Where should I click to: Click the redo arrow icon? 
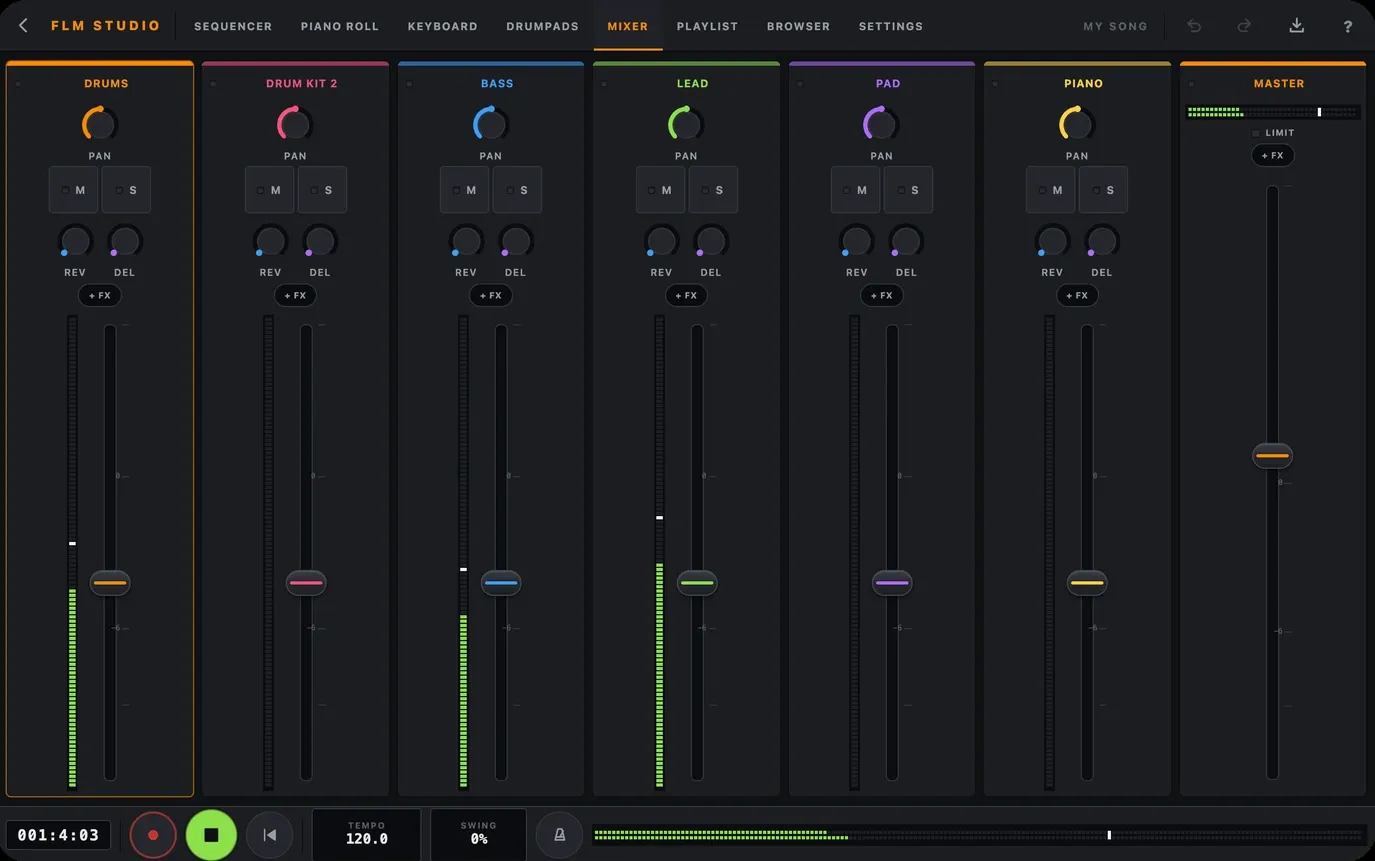click(1244, 26)
